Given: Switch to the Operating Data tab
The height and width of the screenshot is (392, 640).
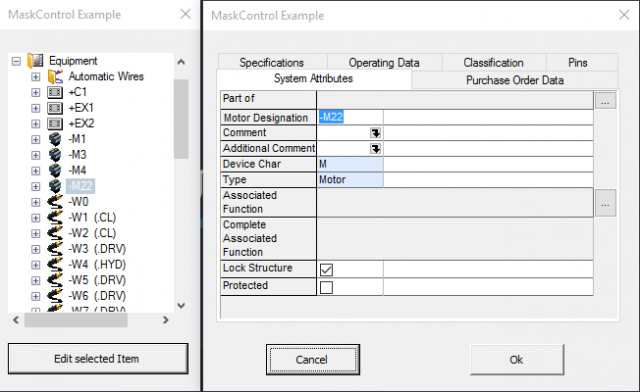Looking at the screenshot, I should click(384, 62).
